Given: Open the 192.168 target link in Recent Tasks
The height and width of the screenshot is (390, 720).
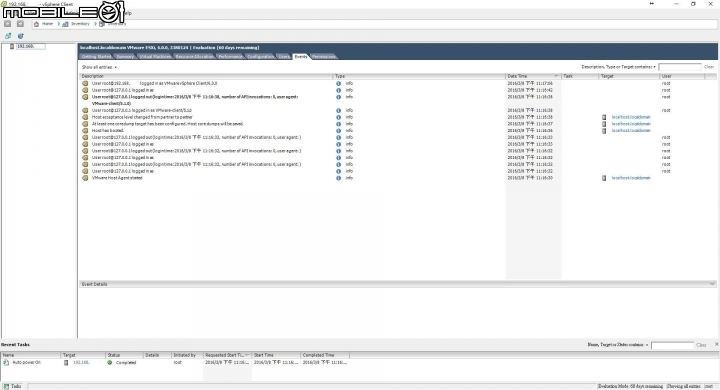Looking at the screenshot, I should click(x=81, y=362).
